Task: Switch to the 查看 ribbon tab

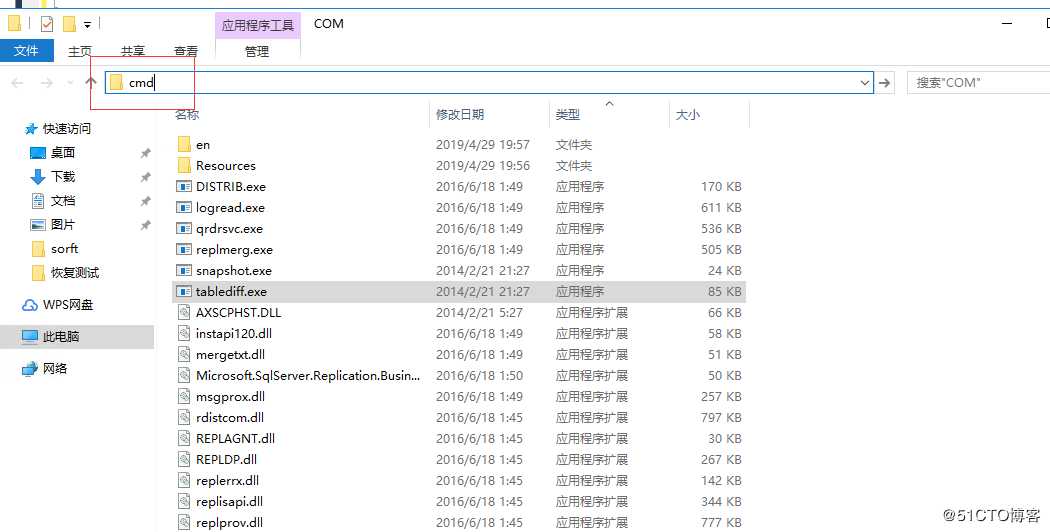Action: (x=185, y=51)
